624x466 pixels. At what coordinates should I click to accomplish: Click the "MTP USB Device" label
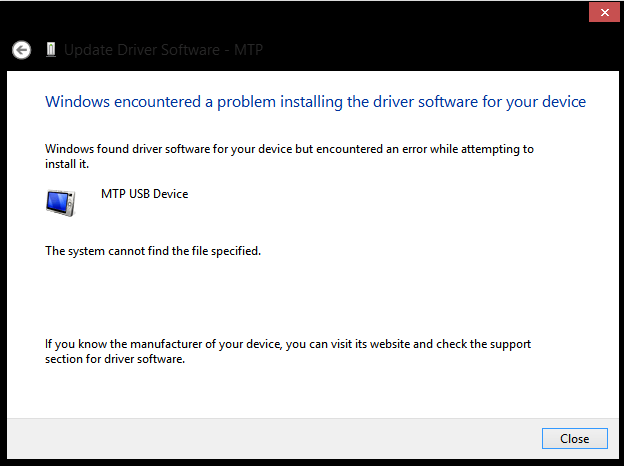(144, 194)
